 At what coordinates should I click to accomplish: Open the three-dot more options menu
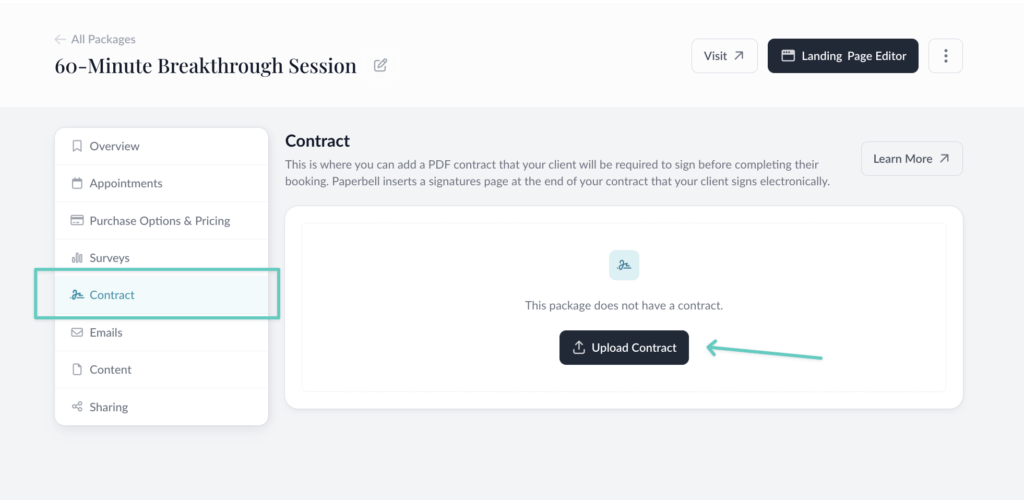click(945, 56)
